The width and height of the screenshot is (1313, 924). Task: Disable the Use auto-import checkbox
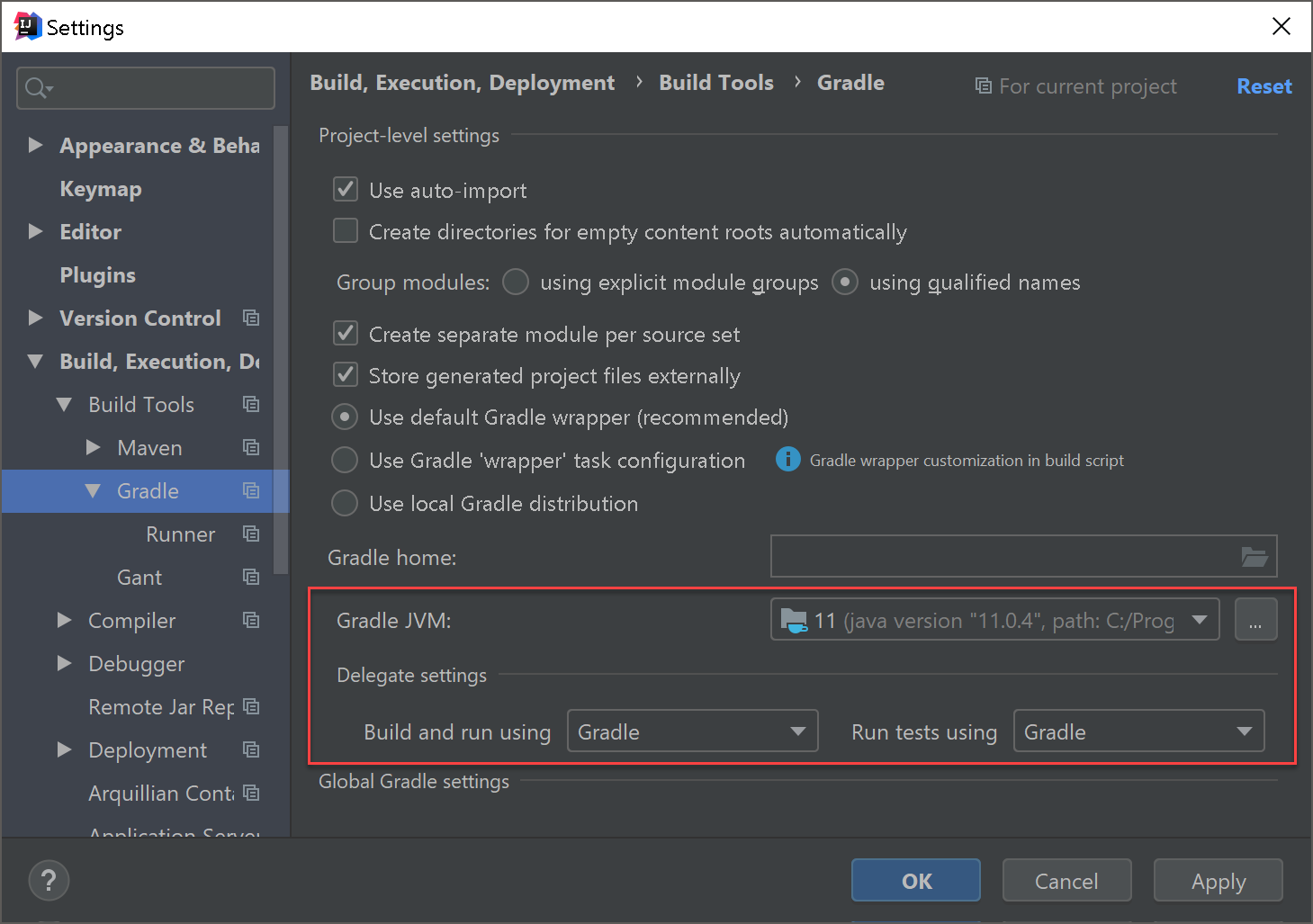346,189
